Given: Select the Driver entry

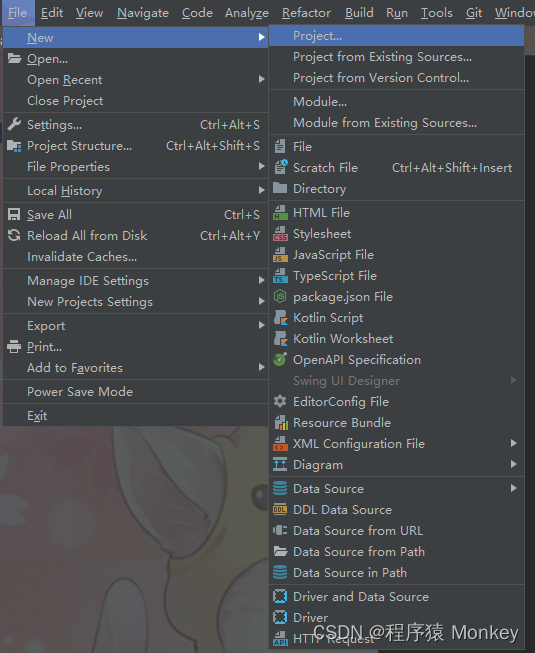Looking at the screenshot, I should coord(396,618).
